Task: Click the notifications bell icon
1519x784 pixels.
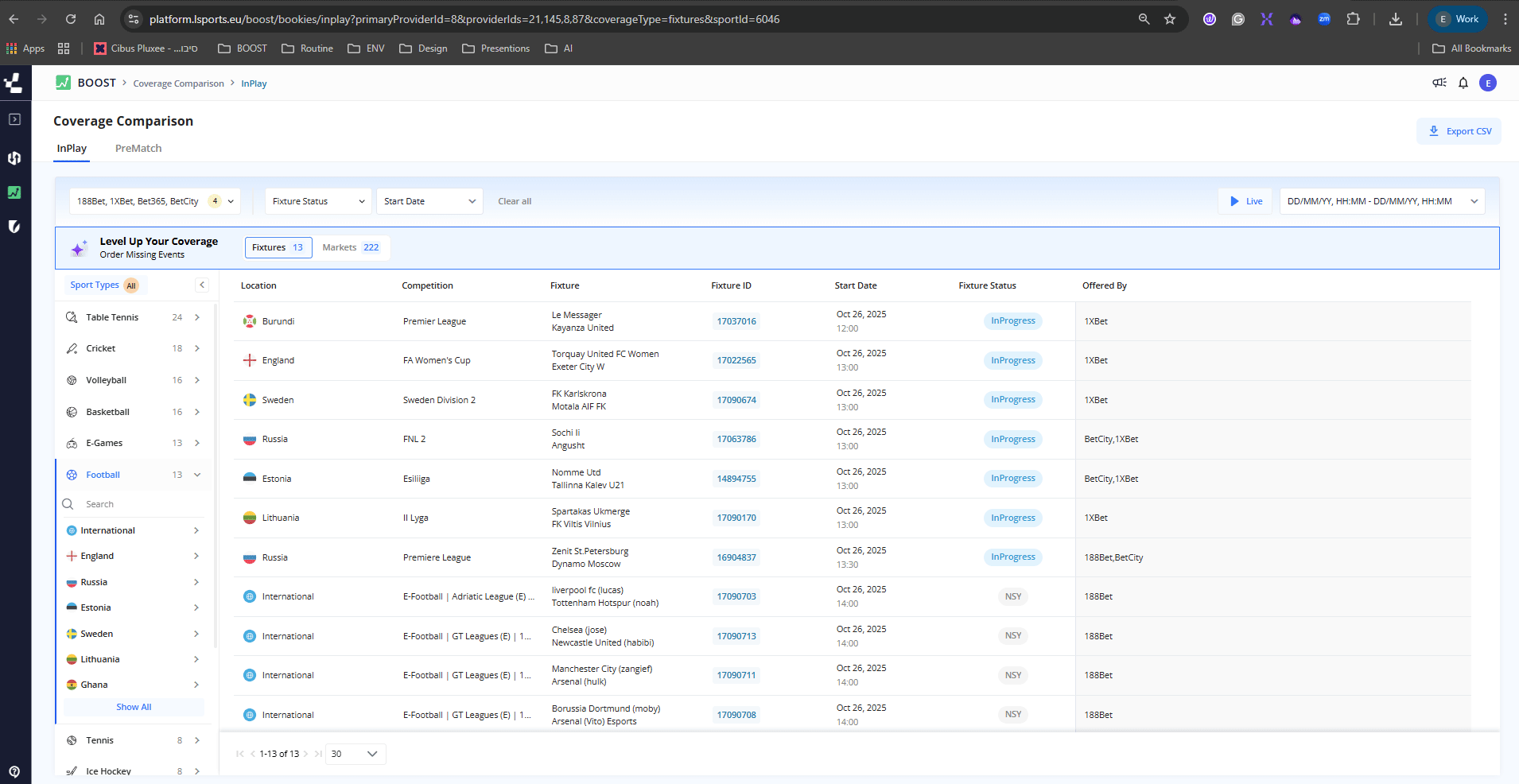Action: [1463, 83]
